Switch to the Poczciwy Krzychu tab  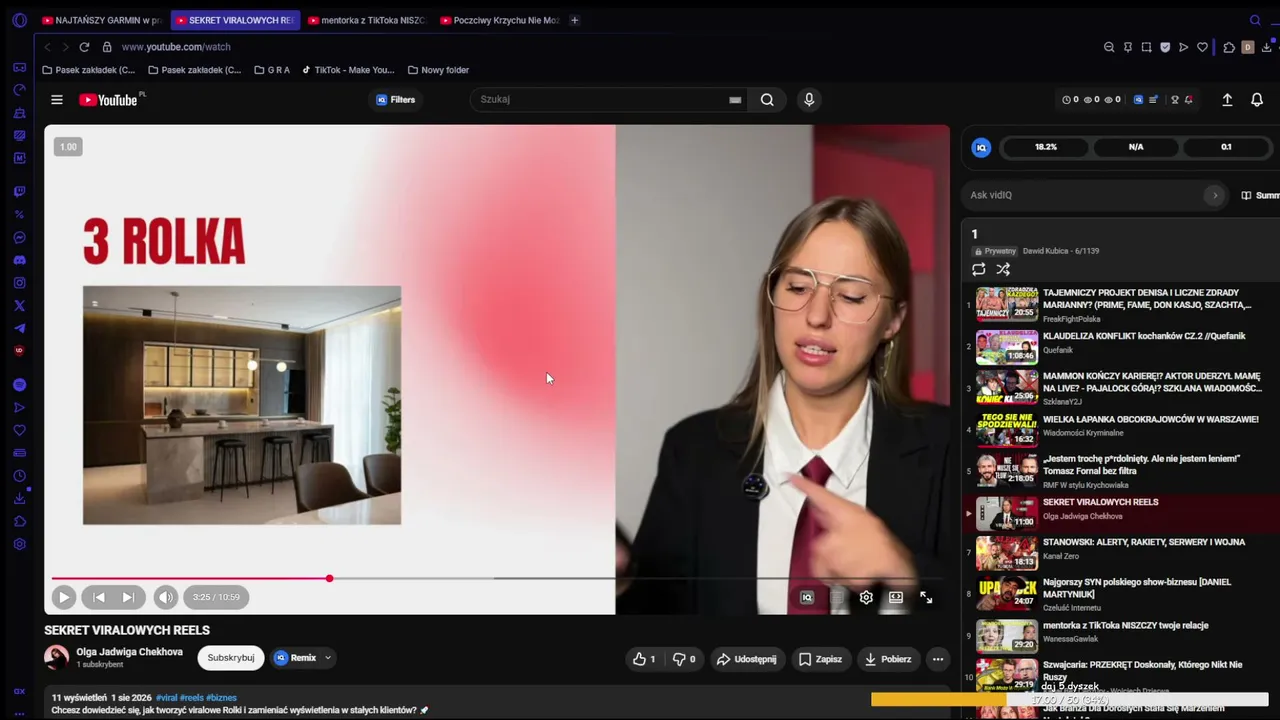pos(499,20)
